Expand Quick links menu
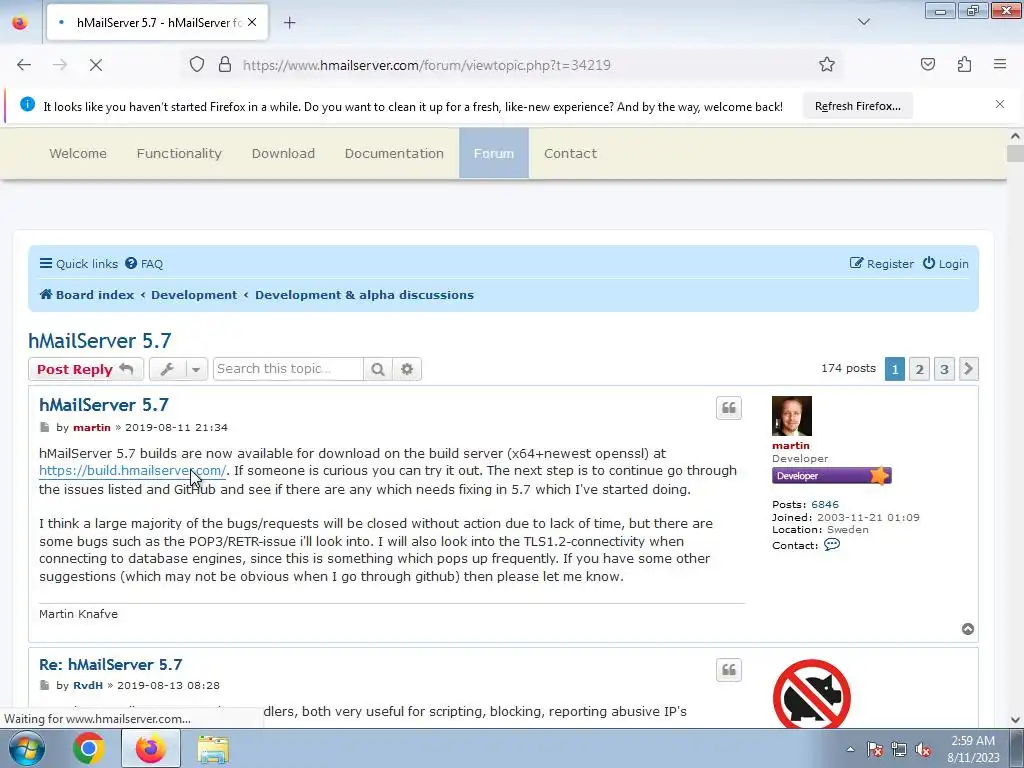1024x768 pixels. click(x=78, y=264)
